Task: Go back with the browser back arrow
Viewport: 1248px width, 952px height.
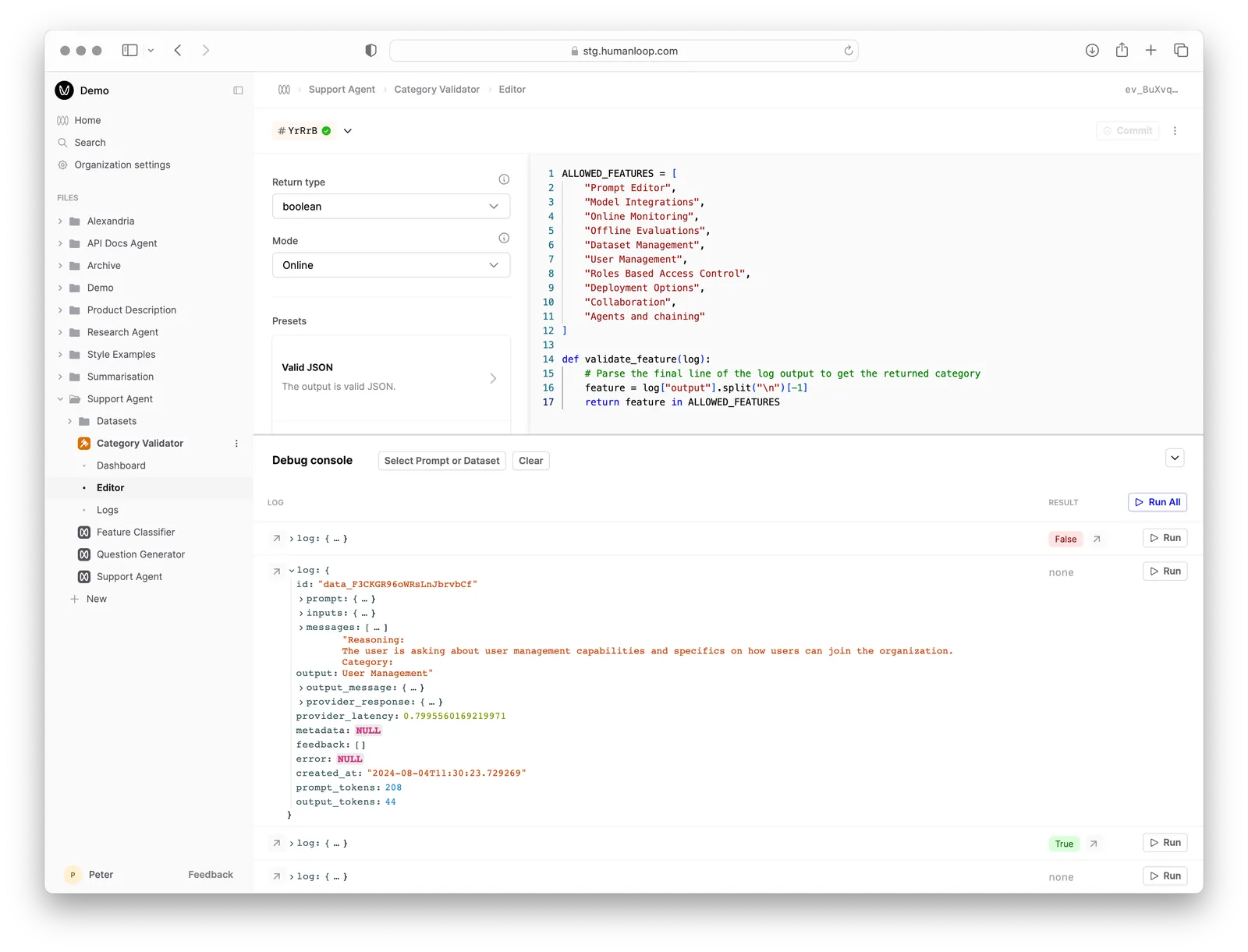Action: 178,51
